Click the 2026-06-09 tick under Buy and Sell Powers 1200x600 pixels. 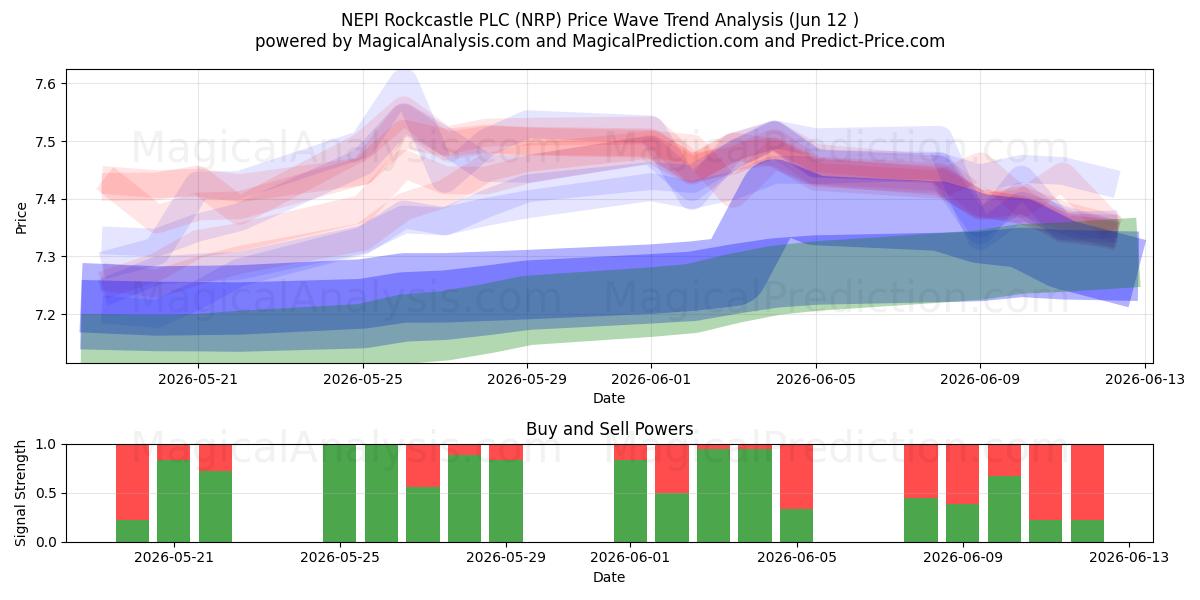(963, 558)
